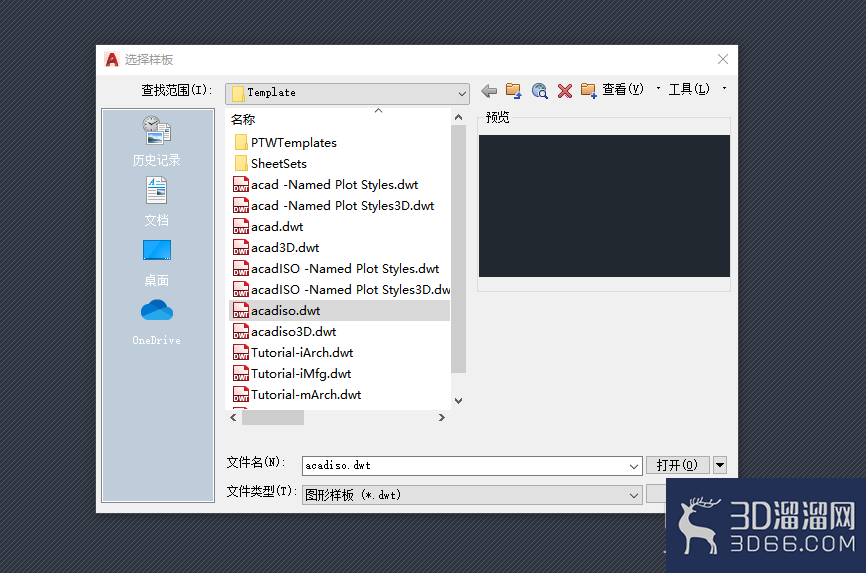Select the acad.dwt template
866x573 pixels.
[268, 227]
